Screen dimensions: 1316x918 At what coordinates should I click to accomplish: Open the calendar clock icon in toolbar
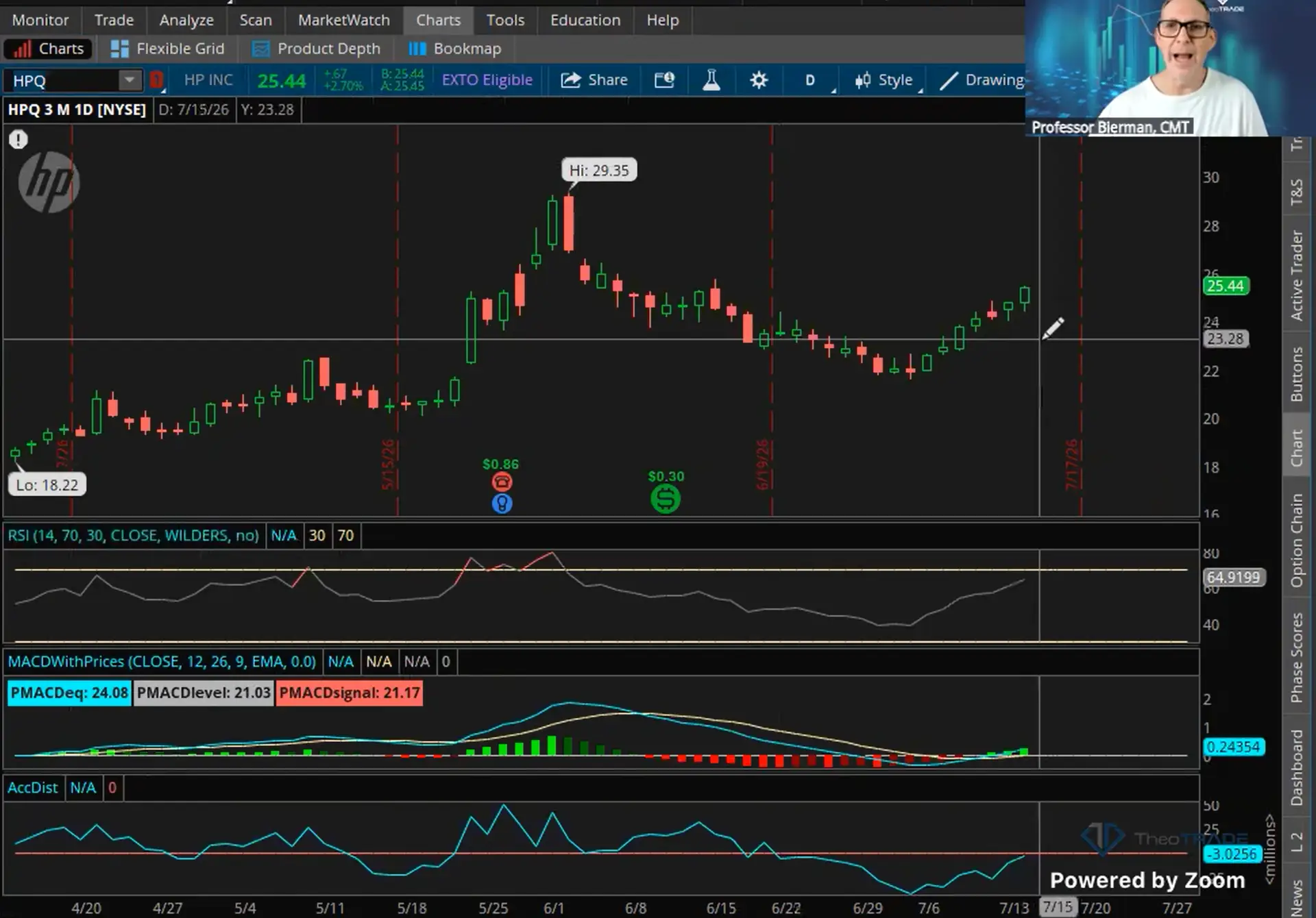[664, 80]
